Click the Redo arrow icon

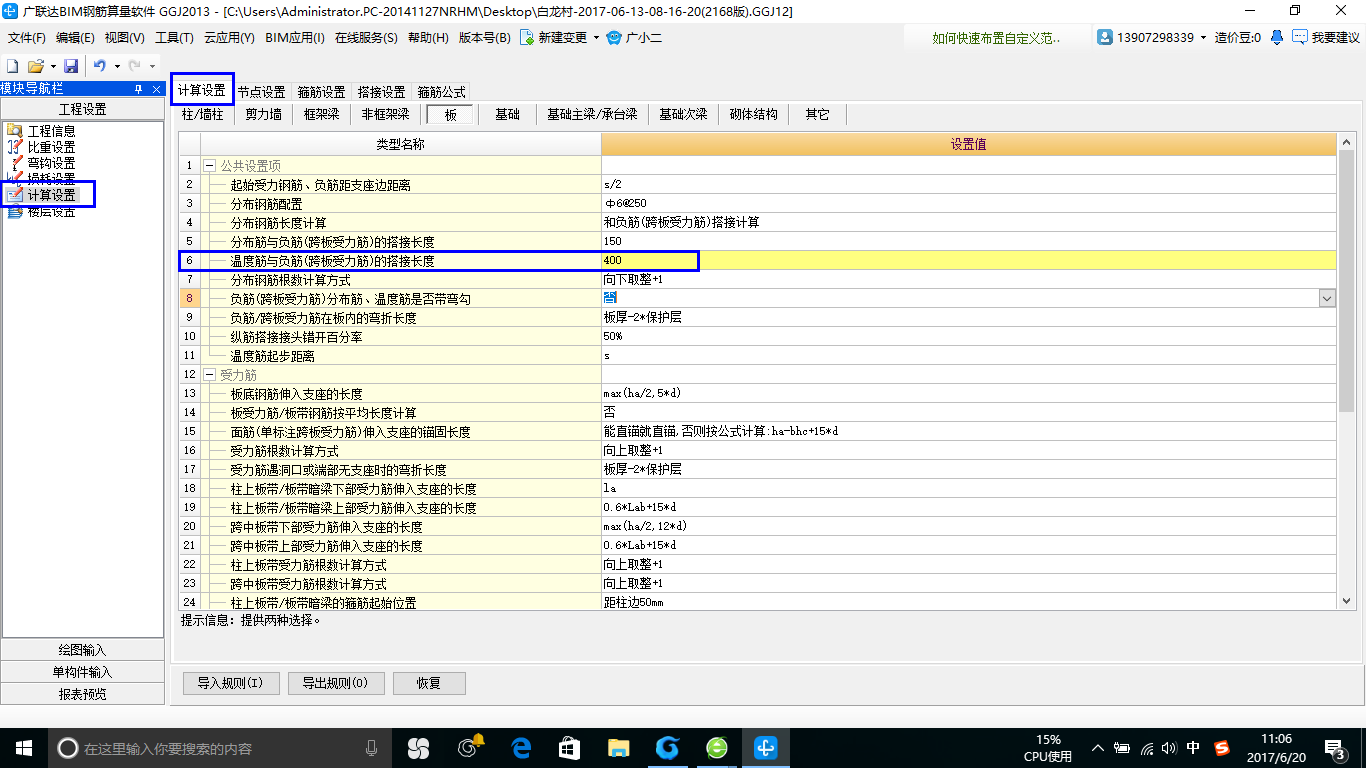click(x=135, y=66)
